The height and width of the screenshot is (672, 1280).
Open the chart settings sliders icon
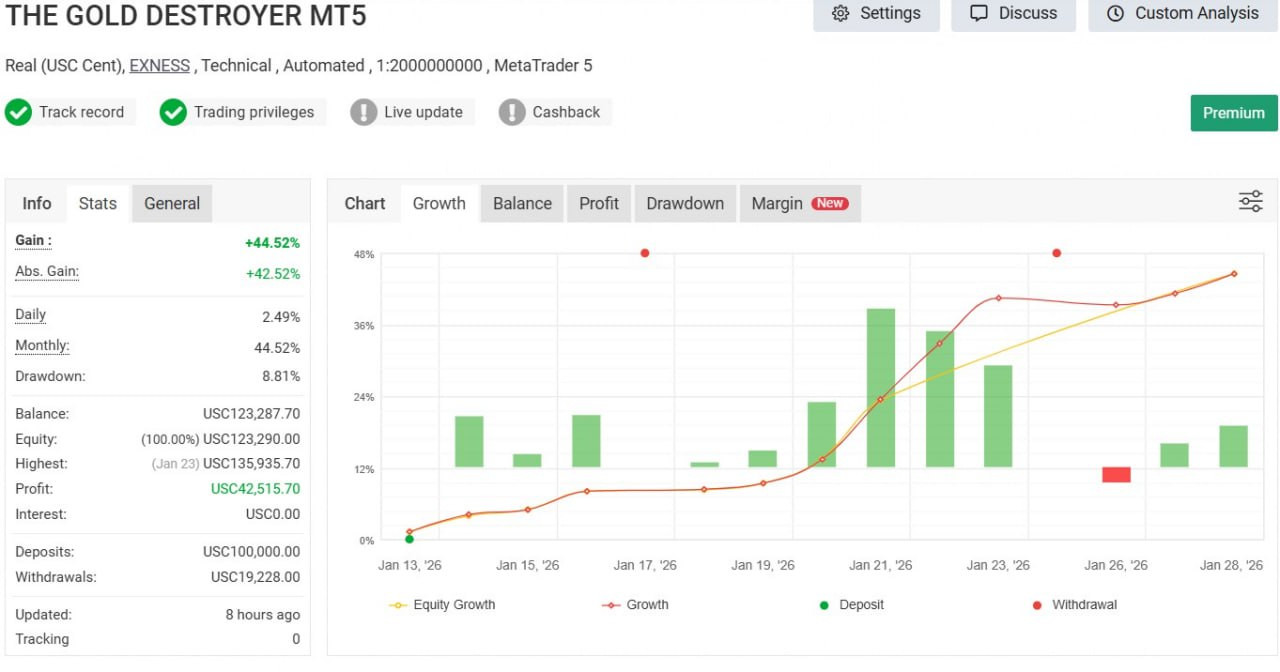click(1250, 201)
